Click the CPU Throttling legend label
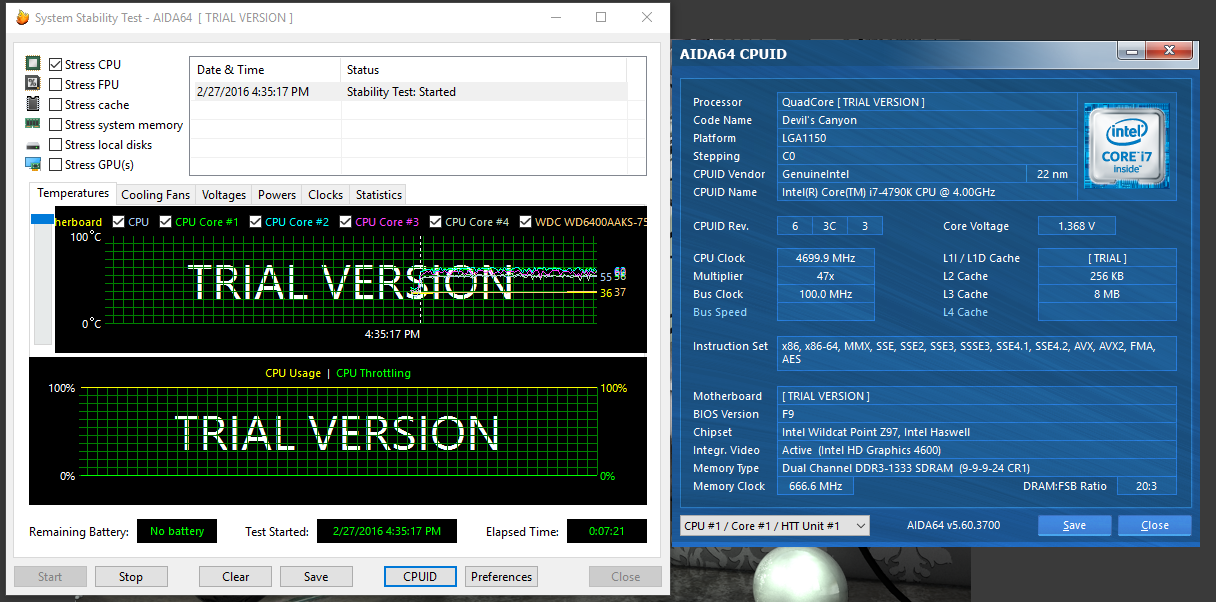This screenshot has width=1216, height=602. click(x=373, y=373)
